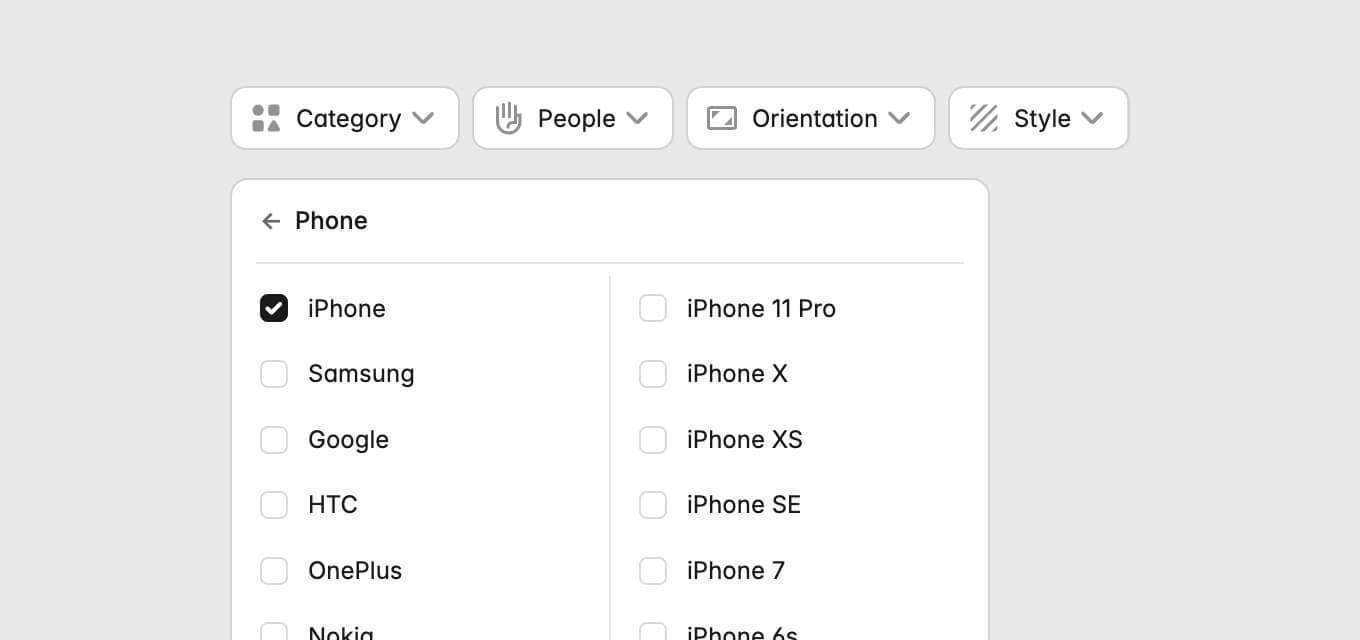Click the Category grid icon

(266, 118)
